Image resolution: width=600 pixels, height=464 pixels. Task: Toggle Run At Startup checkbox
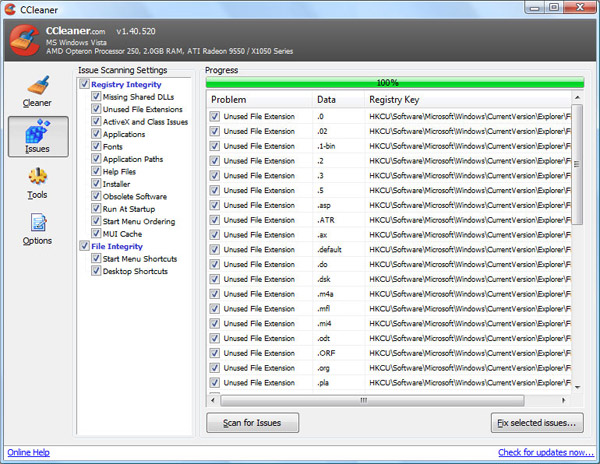pyautogui.click(x=96, y=208)
